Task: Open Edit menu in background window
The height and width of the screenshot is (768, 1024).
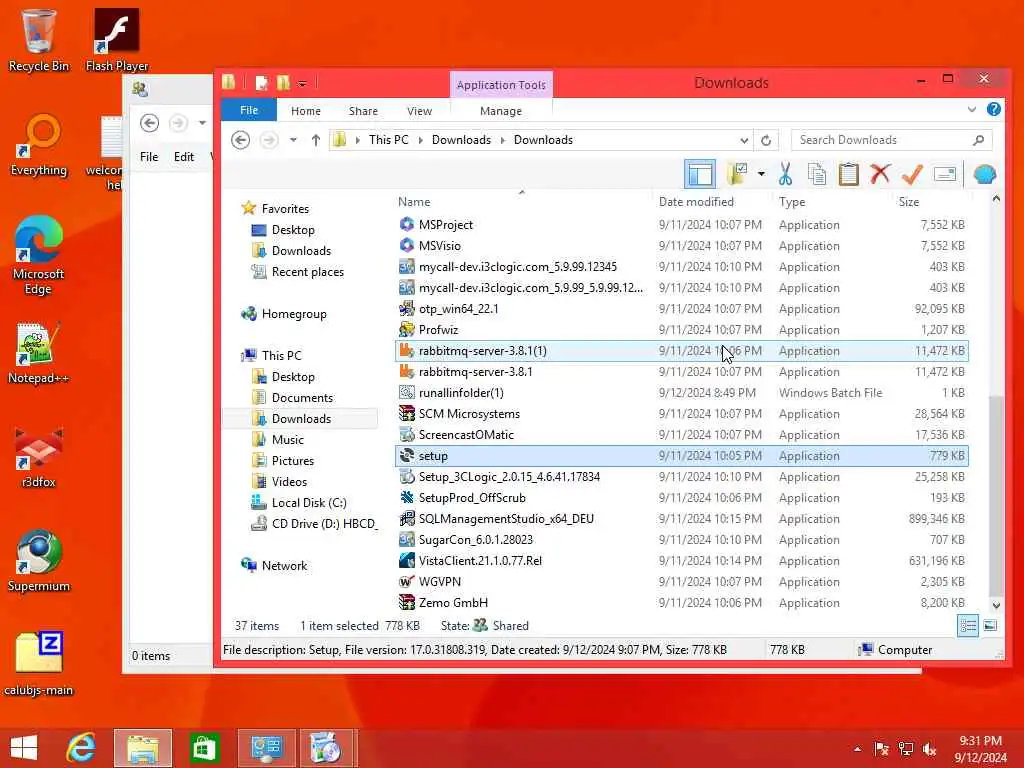Action: coord(184,157)
